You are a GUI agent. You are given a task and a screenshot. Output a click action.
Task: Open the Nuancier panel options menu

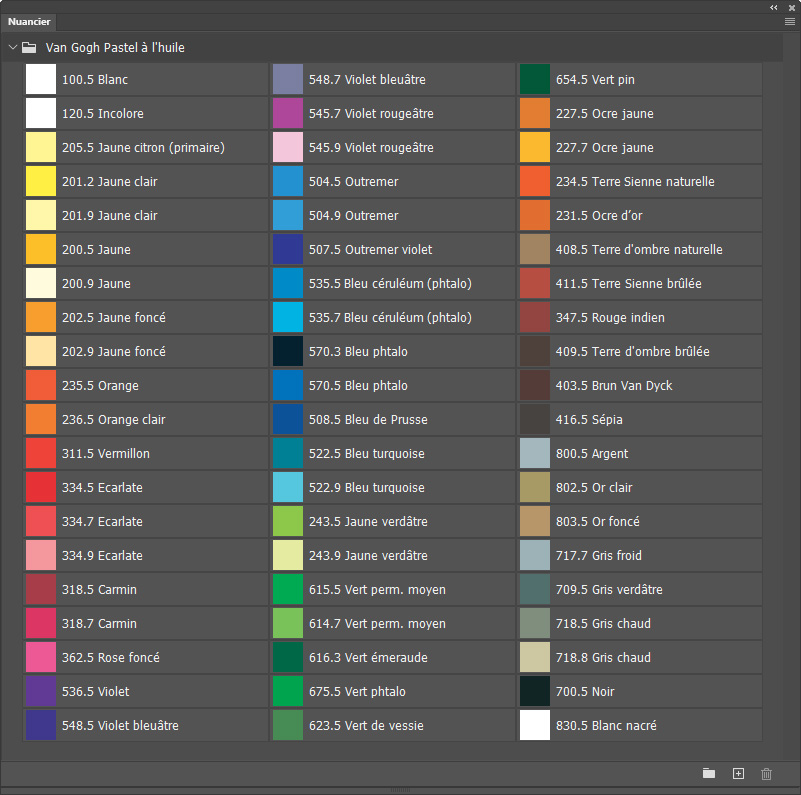tap(790, 21)
